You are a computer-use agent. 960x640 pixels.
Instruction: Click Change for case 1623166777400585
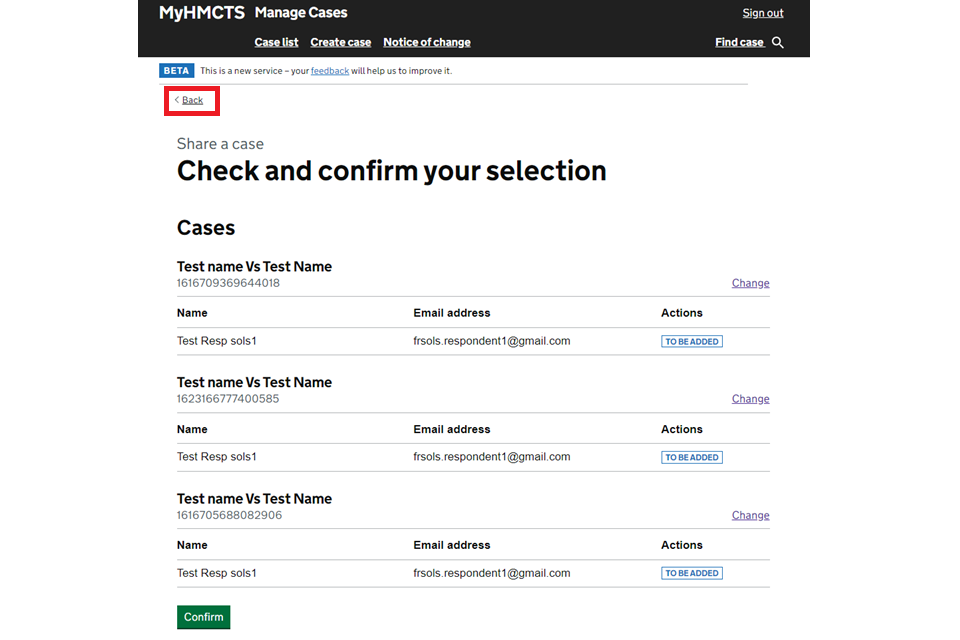[x=750, y=399]
